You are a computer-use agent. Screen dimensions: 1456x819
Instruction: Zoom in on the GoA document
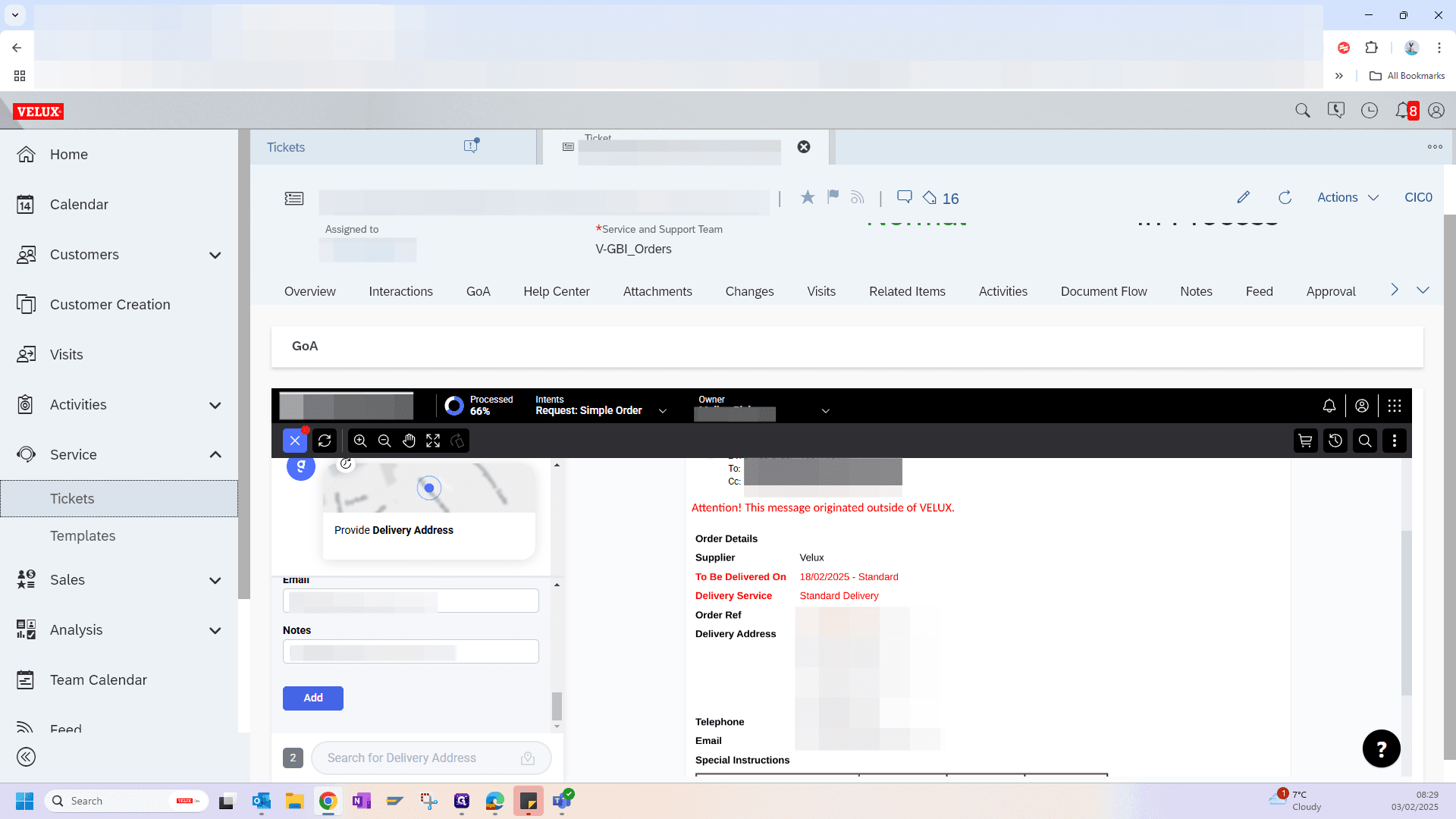360,441
